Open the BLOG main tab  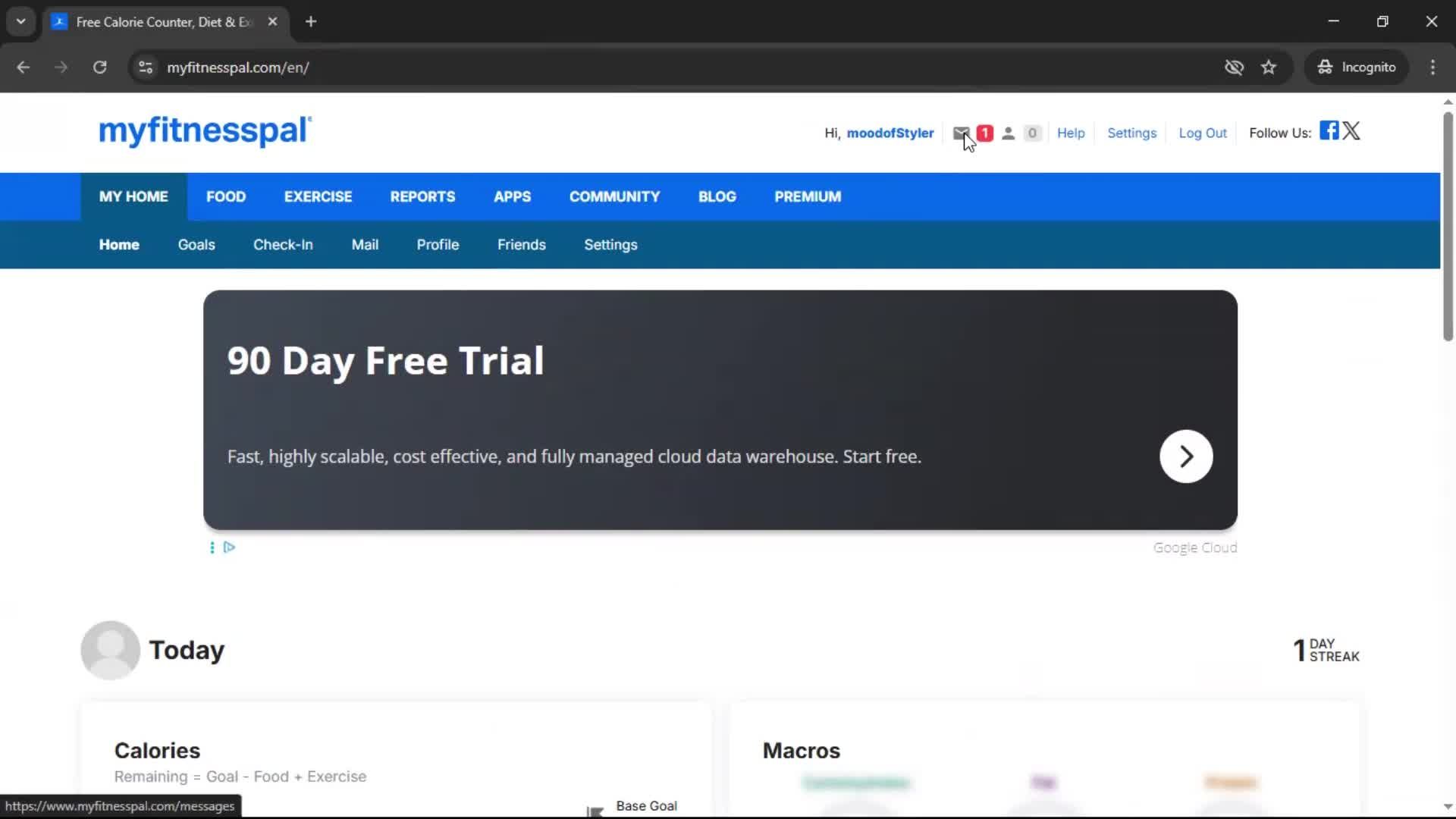717,196
